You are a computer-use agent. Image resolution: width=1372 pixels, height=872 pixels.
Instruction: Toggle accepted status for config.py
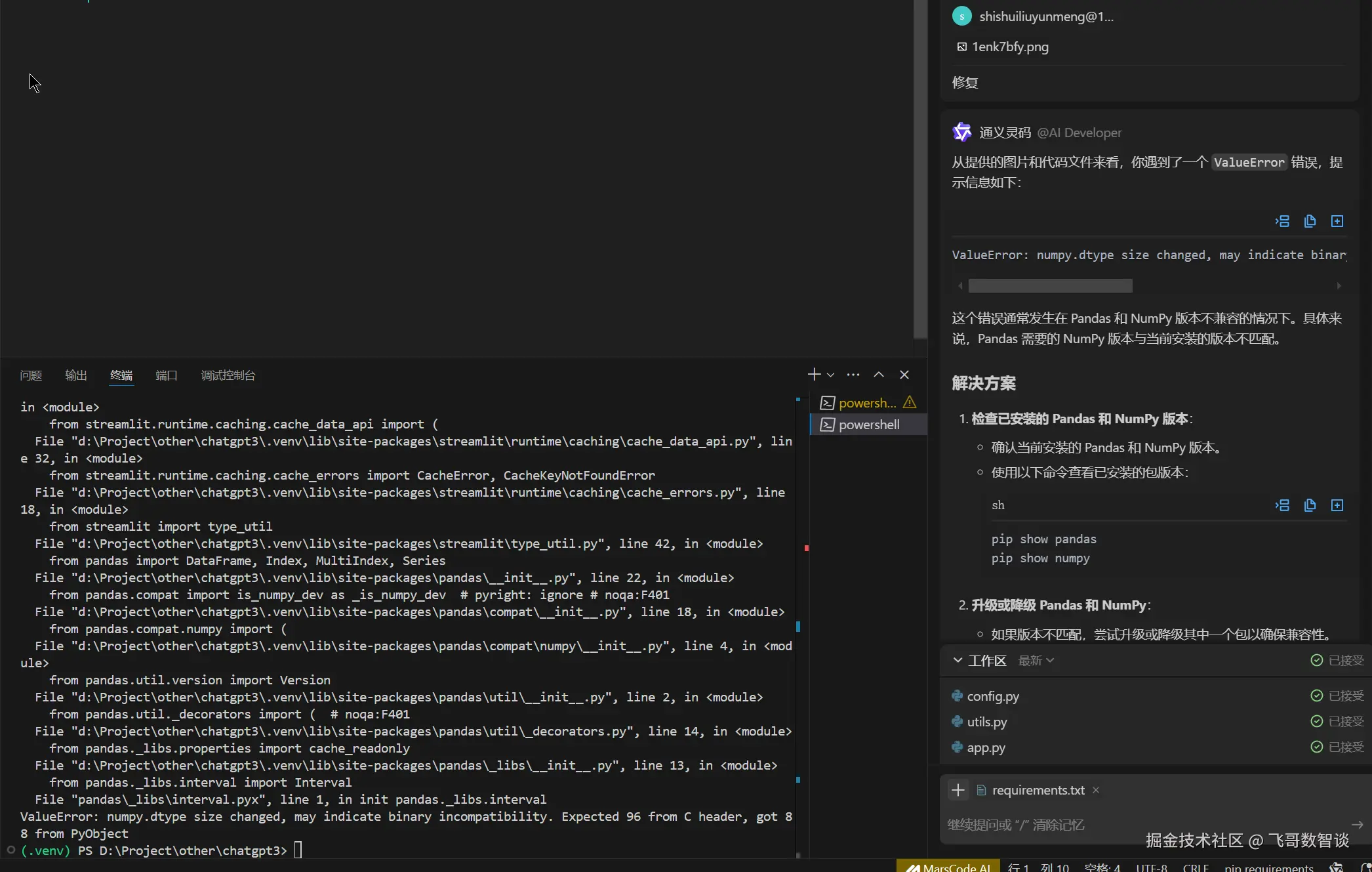[1337, 696]
